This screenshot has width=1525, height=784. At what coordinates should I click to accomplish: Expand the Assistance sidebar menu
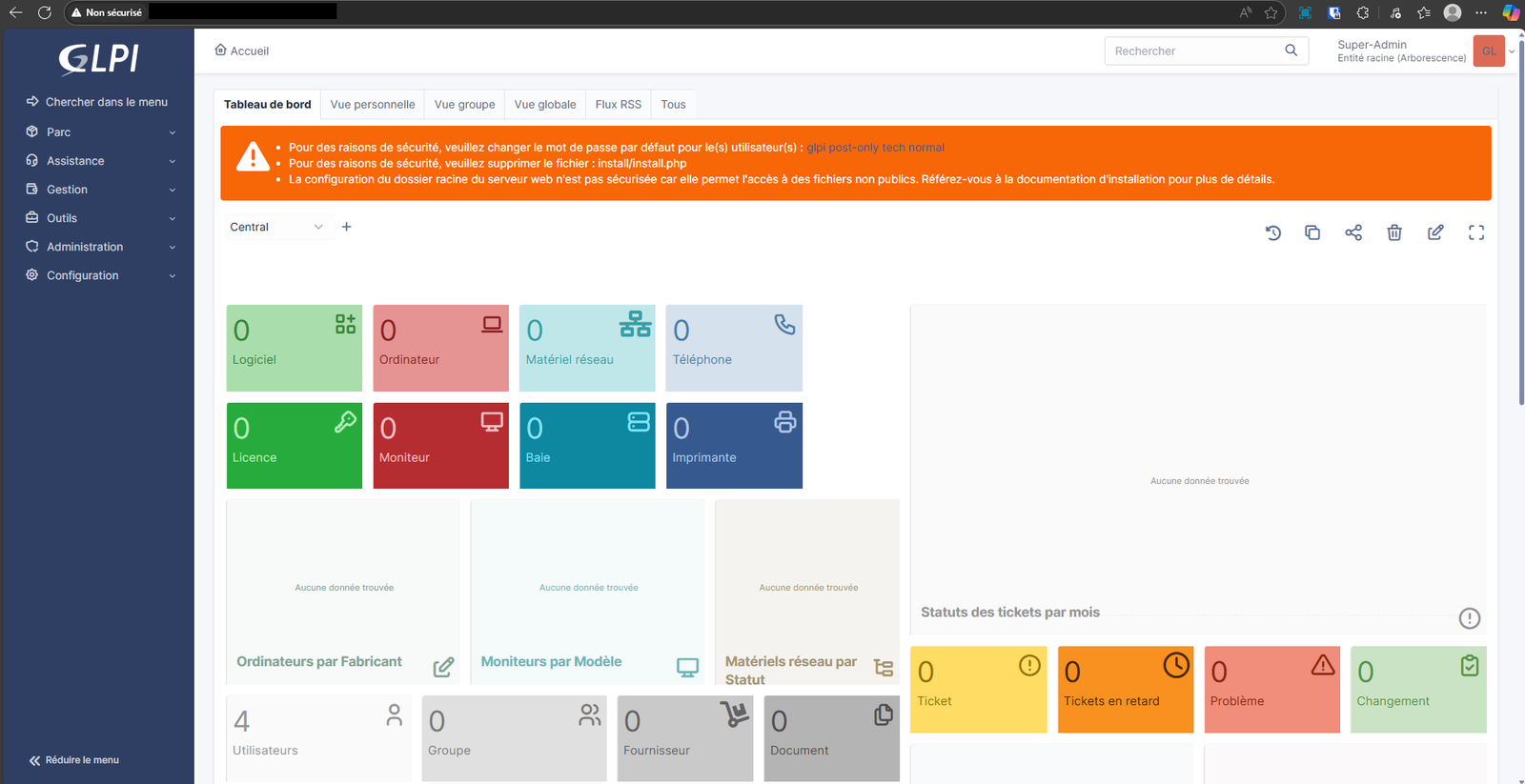coord(100,161)
